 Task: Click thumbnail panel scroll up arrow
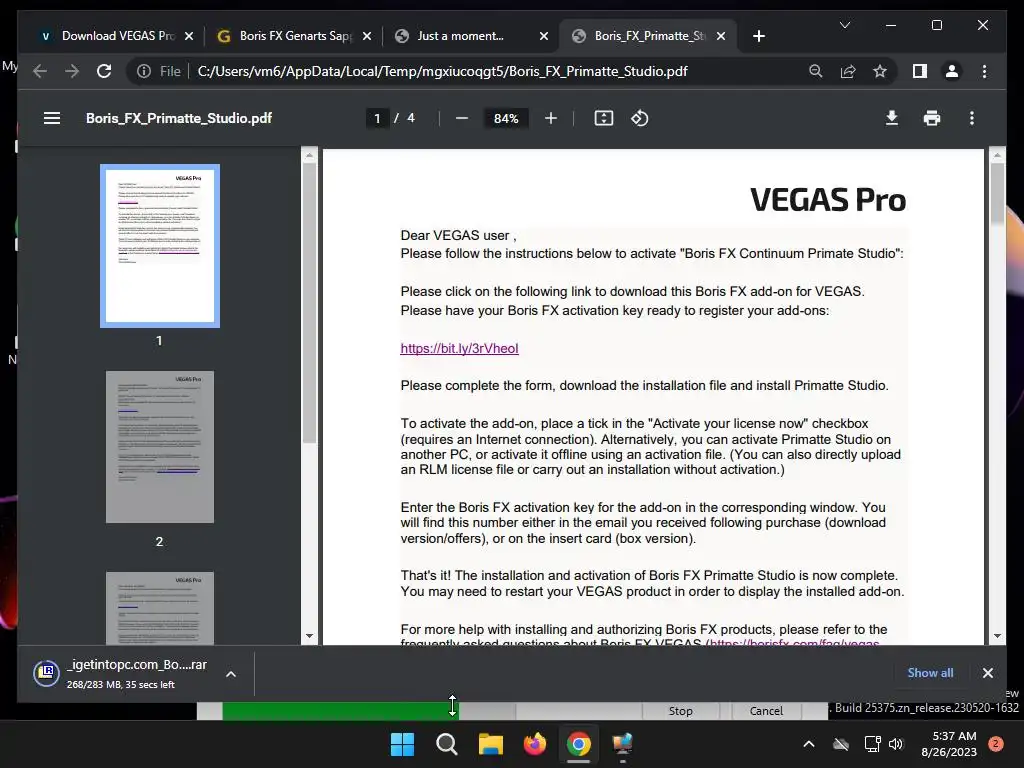click(309, 155)
